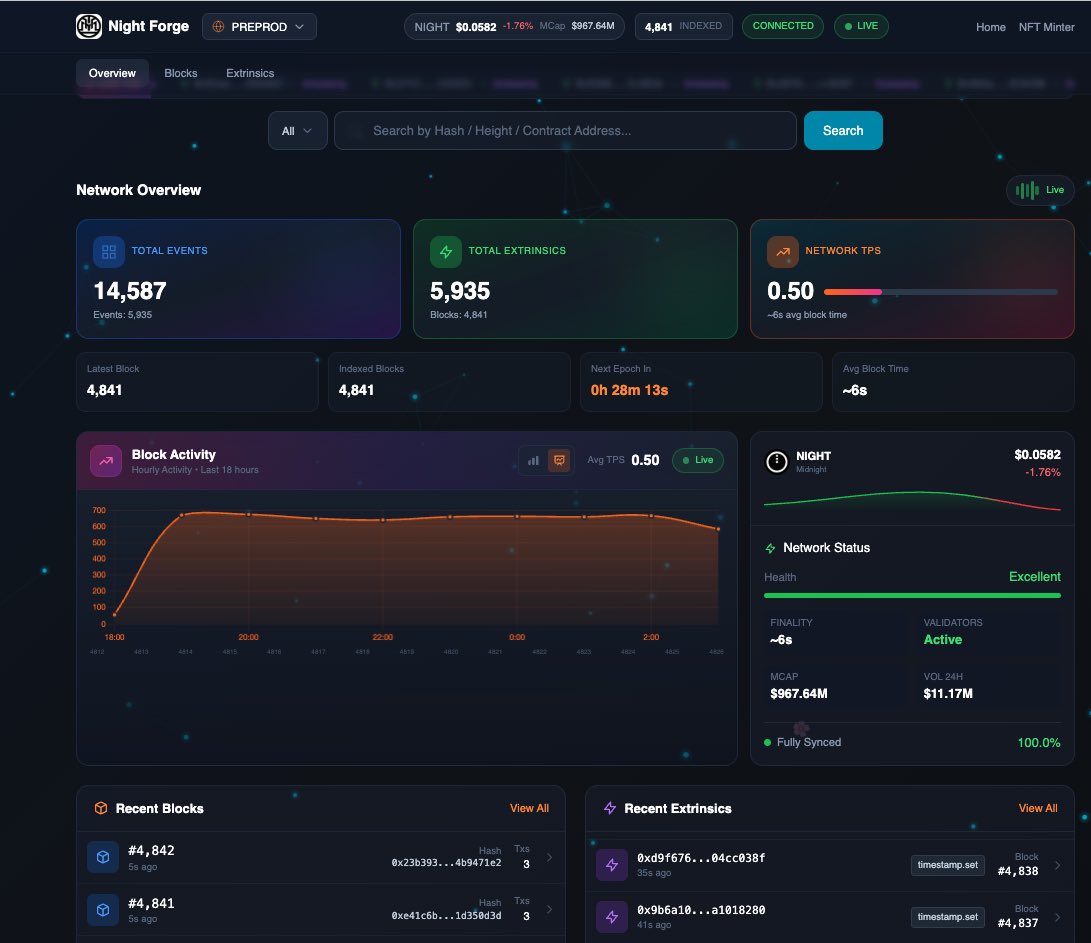
Task: Click the green Health Excellent bar
Action: coord(912,596)
